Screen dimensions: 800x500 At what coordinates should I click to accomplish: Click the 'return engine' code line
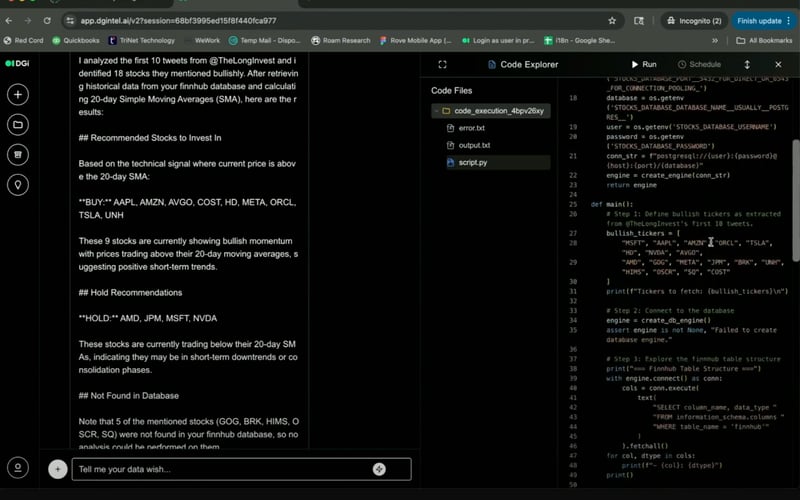(x=631, y=185)
